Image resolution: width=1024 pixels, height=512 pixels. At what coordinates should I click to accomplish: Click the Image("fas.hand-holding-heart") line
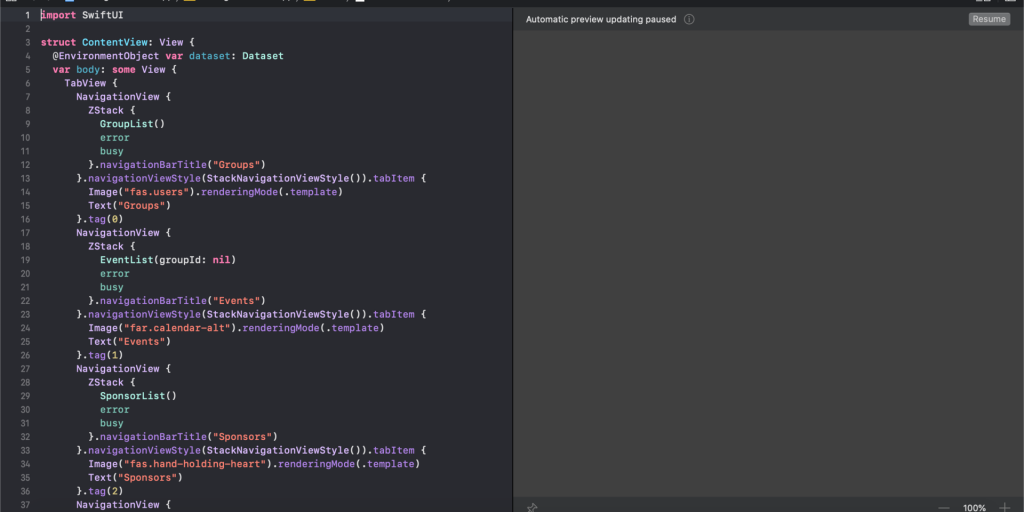(x=254, y=464)
